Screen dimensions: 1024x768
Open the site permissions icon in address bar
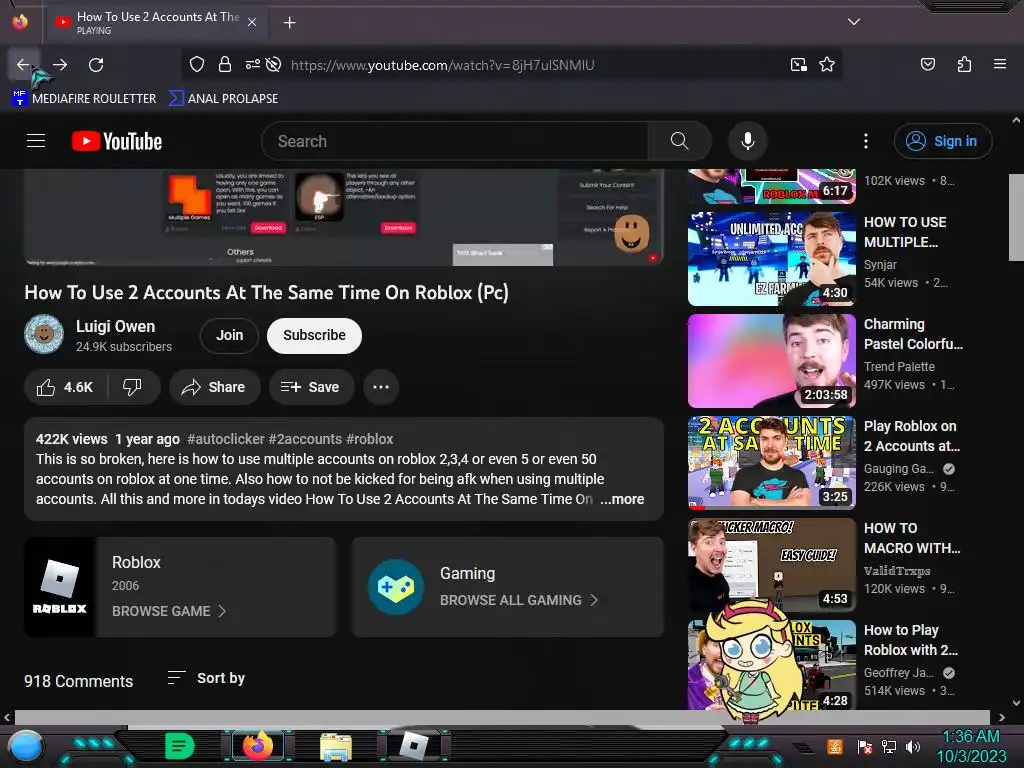click(252, 65)
